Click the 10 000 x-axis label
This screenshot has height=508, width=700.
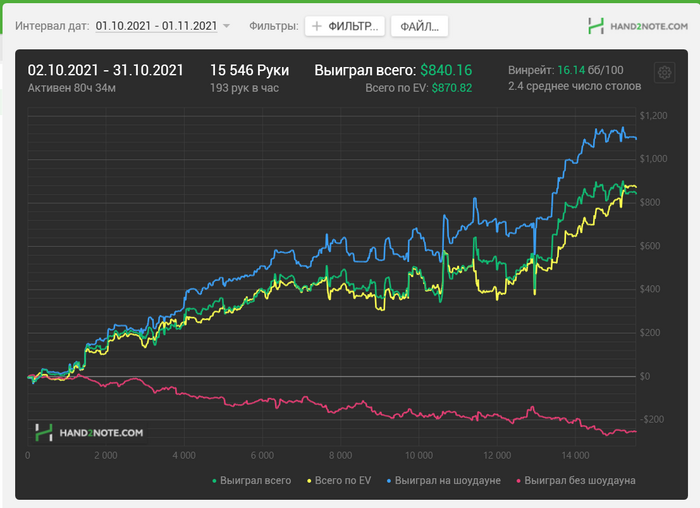pyautogui.click(x=419, y=456)
